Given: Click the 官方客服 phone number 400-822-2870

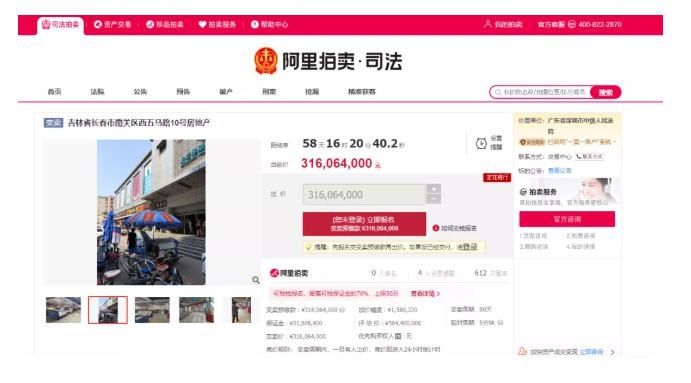Looking at the screenshot, I should pyautogui.click(x=600, y=25).
